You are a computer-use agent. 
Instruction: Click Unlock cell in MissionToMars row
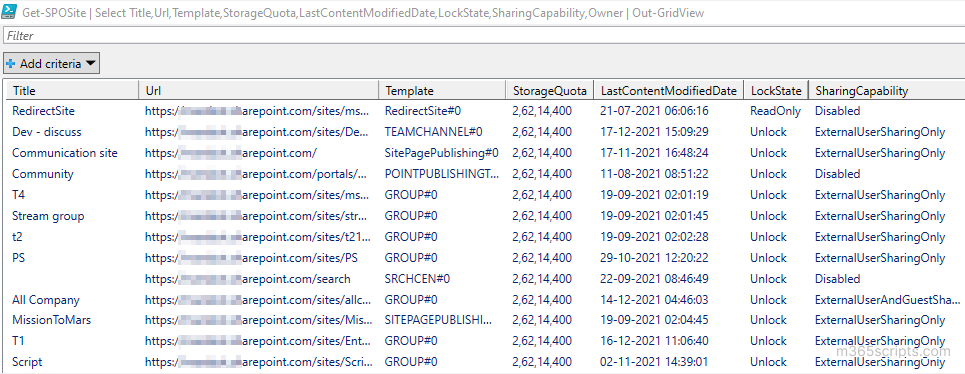click(769, 320)
